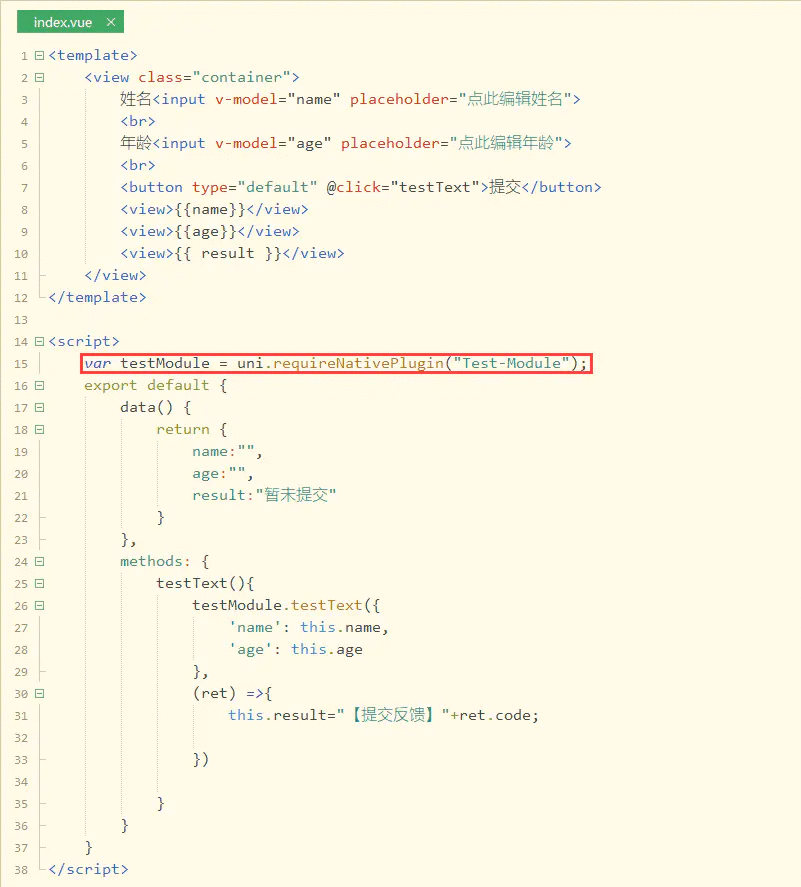Click the closing </script> tag
Viewport: 801px width, 887px height.
point(88,869)
